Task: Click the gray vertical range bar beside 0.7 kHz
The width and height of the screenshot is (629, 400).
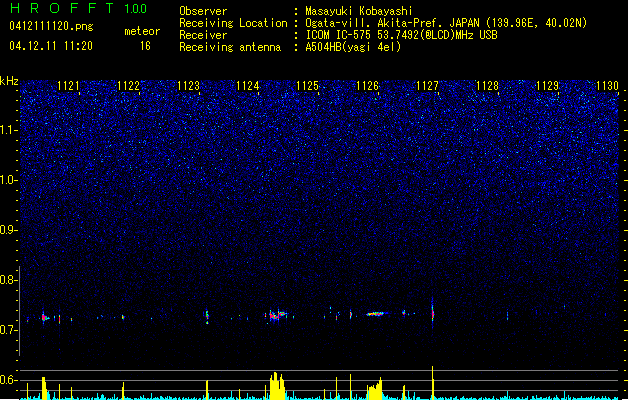Action: [x=19, y=311]
